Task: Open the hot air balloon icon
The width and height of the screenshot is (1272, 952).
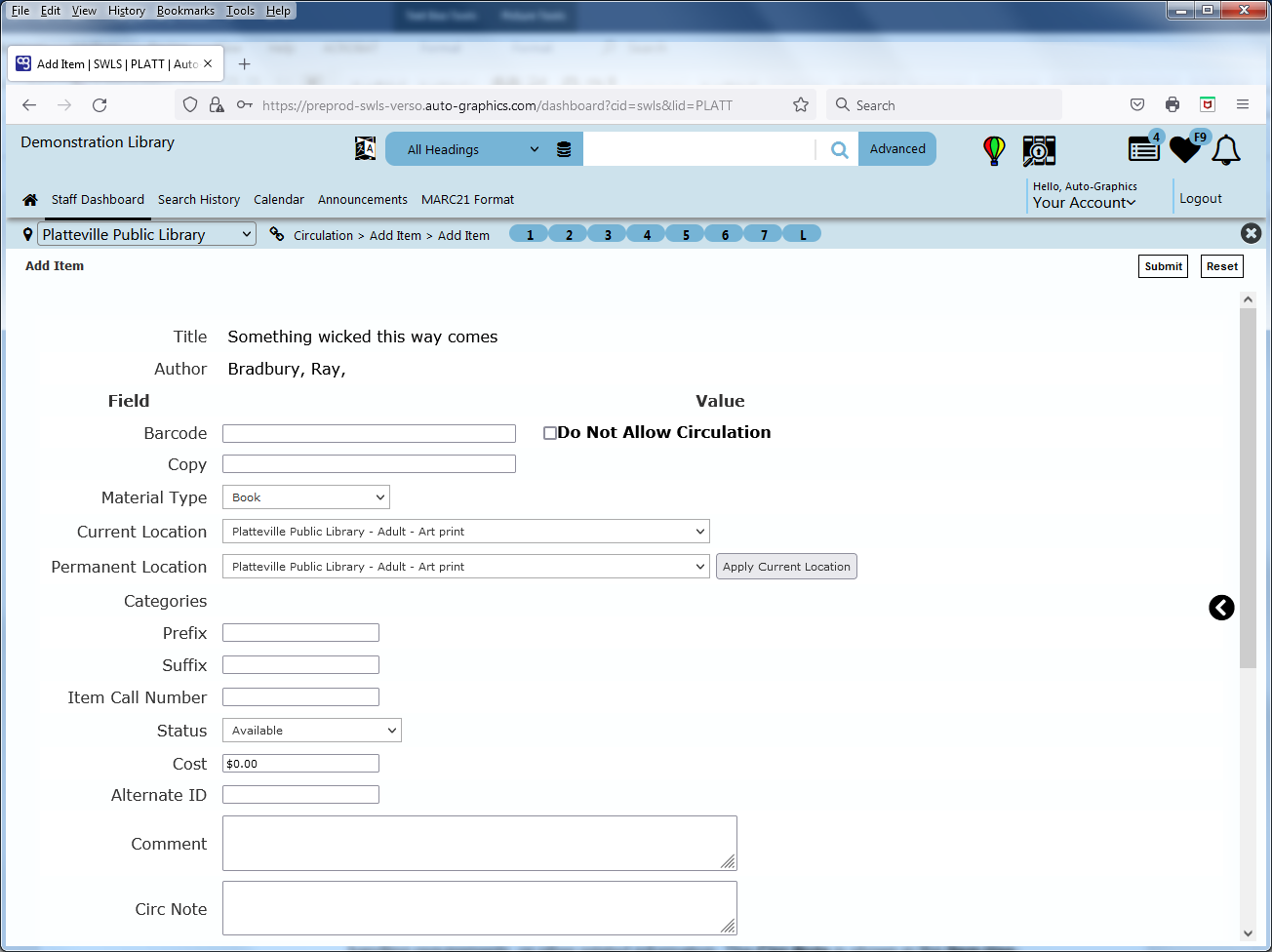Action: tap(994, 150)
